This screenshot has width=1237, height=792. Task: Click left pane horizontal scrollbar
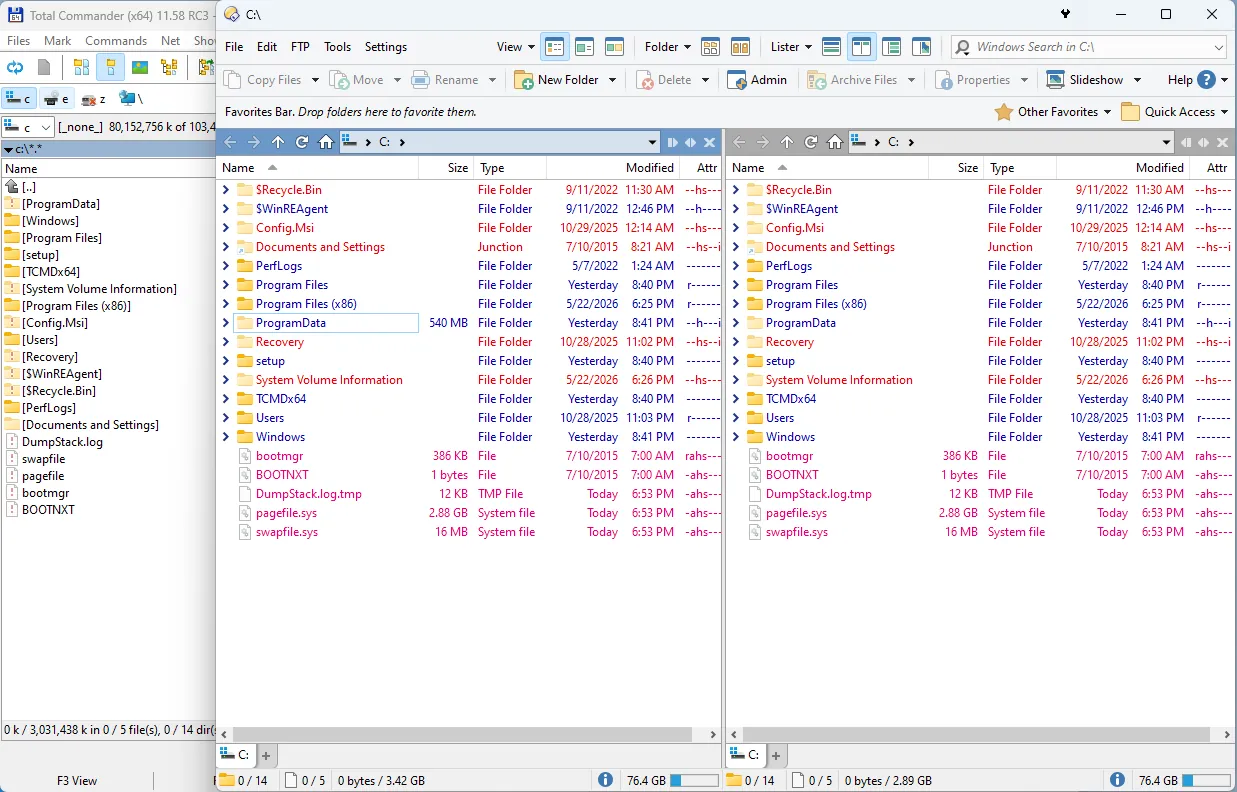pos(469,734)
